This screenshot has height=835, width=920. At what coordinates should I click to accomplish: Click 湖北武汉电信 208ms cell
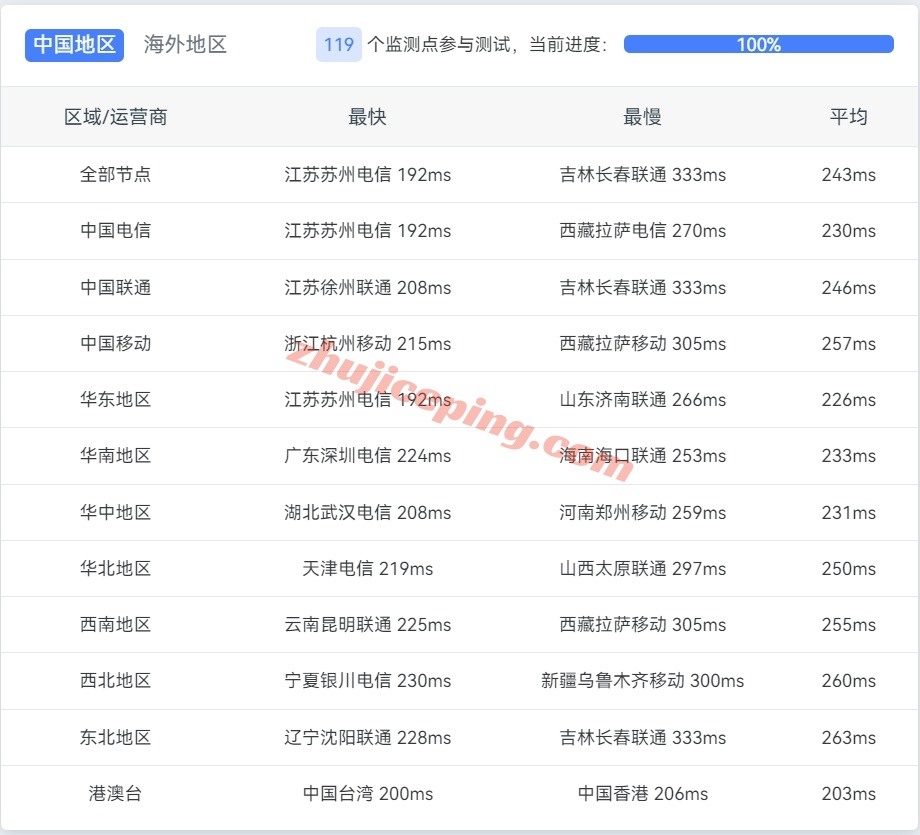click(x=367, y=512)
